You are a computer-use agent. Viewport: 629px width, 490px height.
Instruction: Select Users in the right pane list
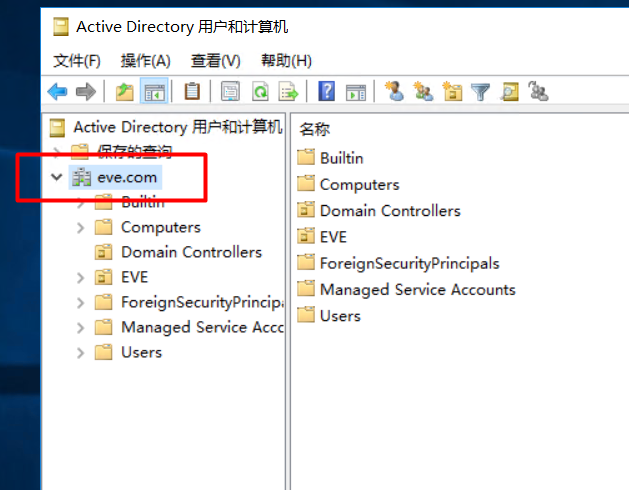coord(340,316)
